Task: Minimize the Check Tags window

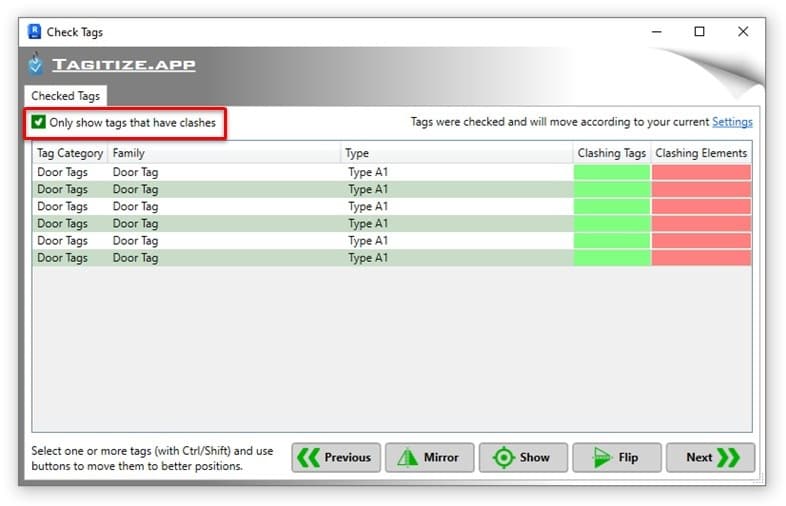Action: [656, 32]
